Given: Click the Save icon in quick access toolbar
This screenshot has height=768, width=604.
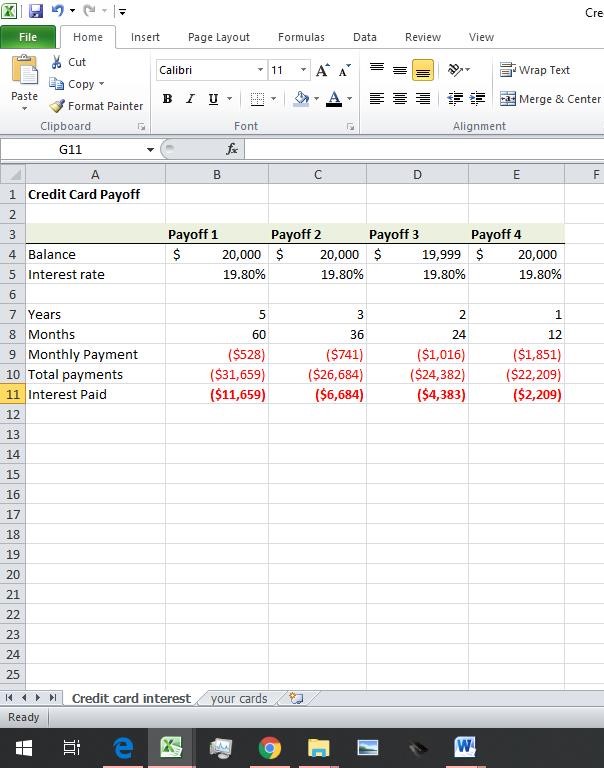Looking at the screenshot, I should pos(36,11).
